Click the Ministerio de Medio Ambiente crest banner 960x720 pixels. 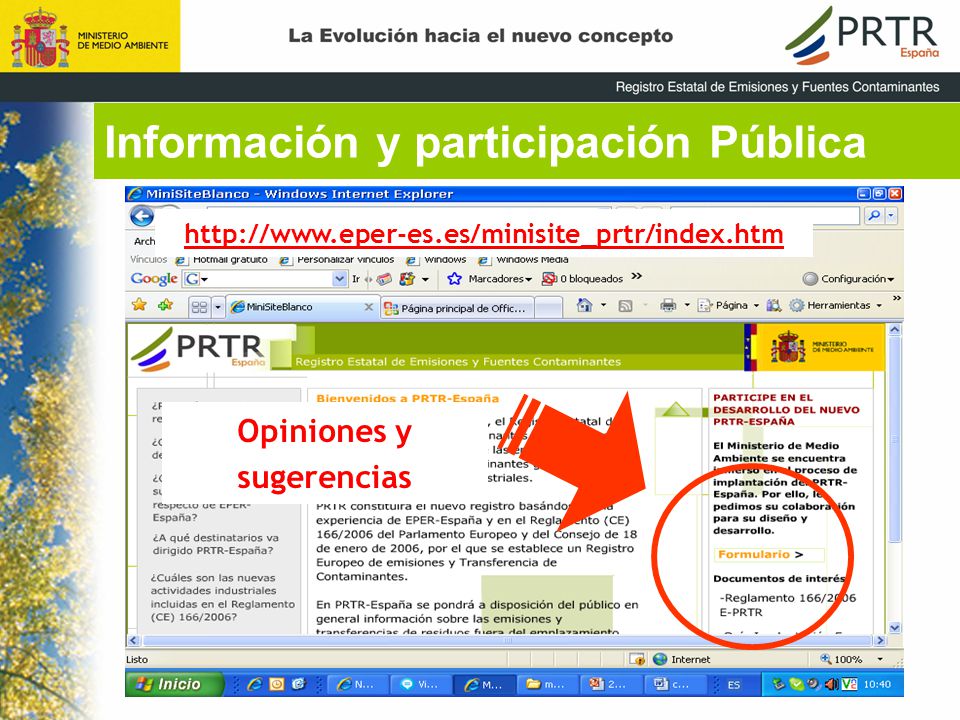[818, 348]
